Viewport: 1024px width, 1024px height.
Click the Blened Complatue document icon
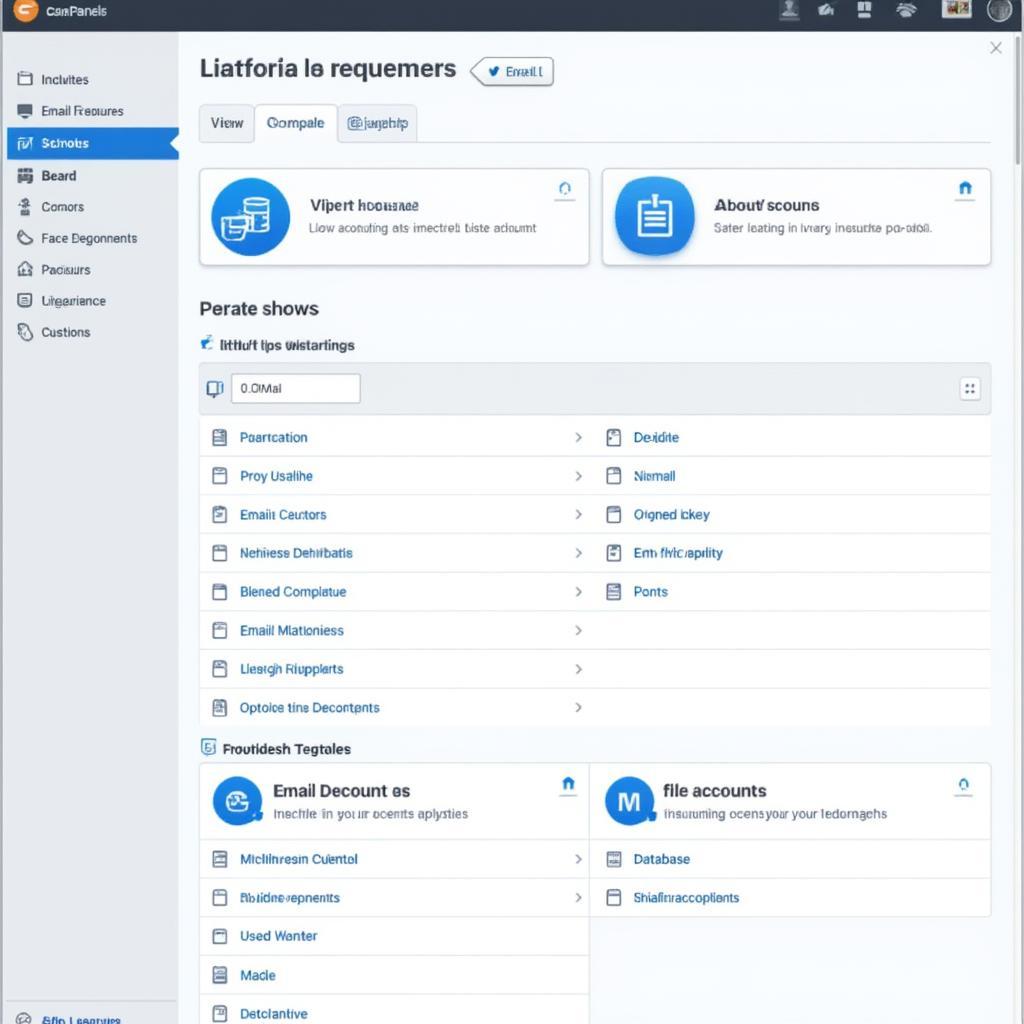[x=220, y=592]
